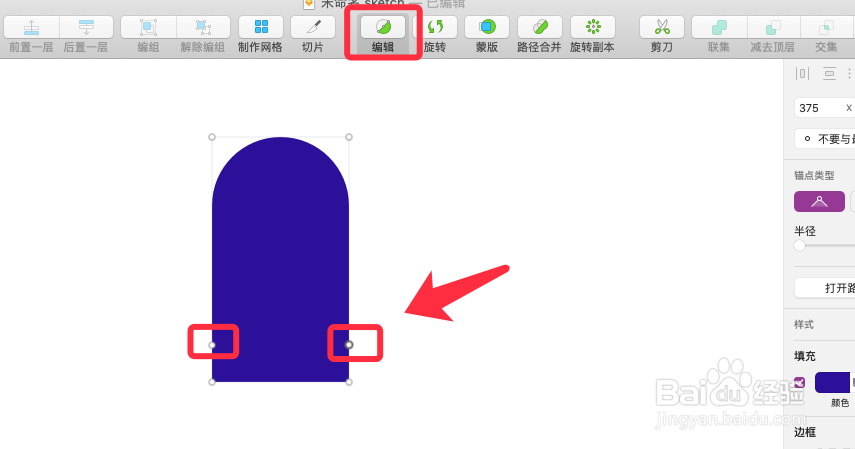Screen dimensions: 855x449
Task: Toggle the 编辑 edit tool
Action: click(x=383, y=27)
